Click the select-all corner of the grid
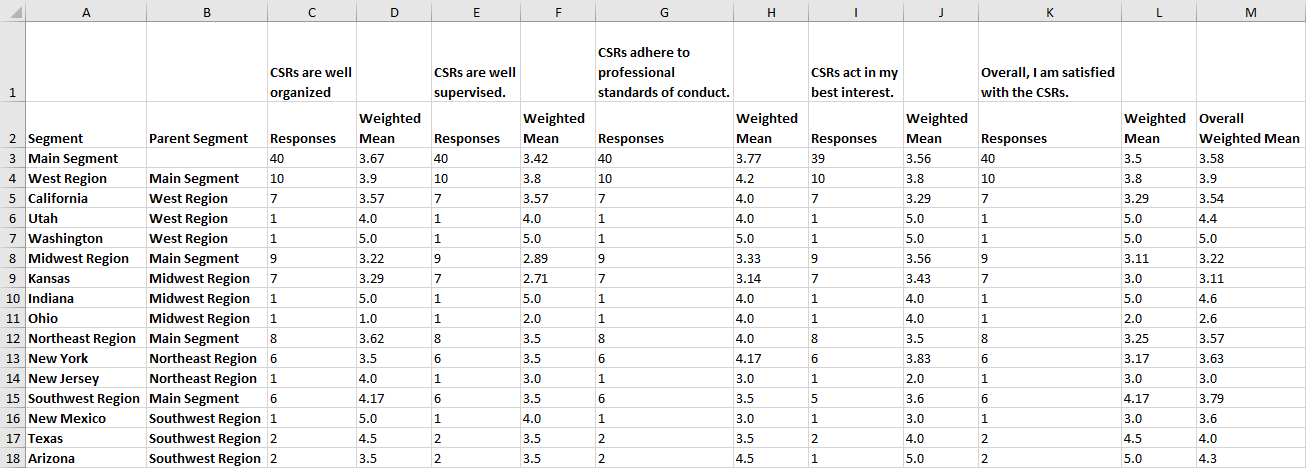This screenshot has width=1306, height=468. tap(11, 11)
